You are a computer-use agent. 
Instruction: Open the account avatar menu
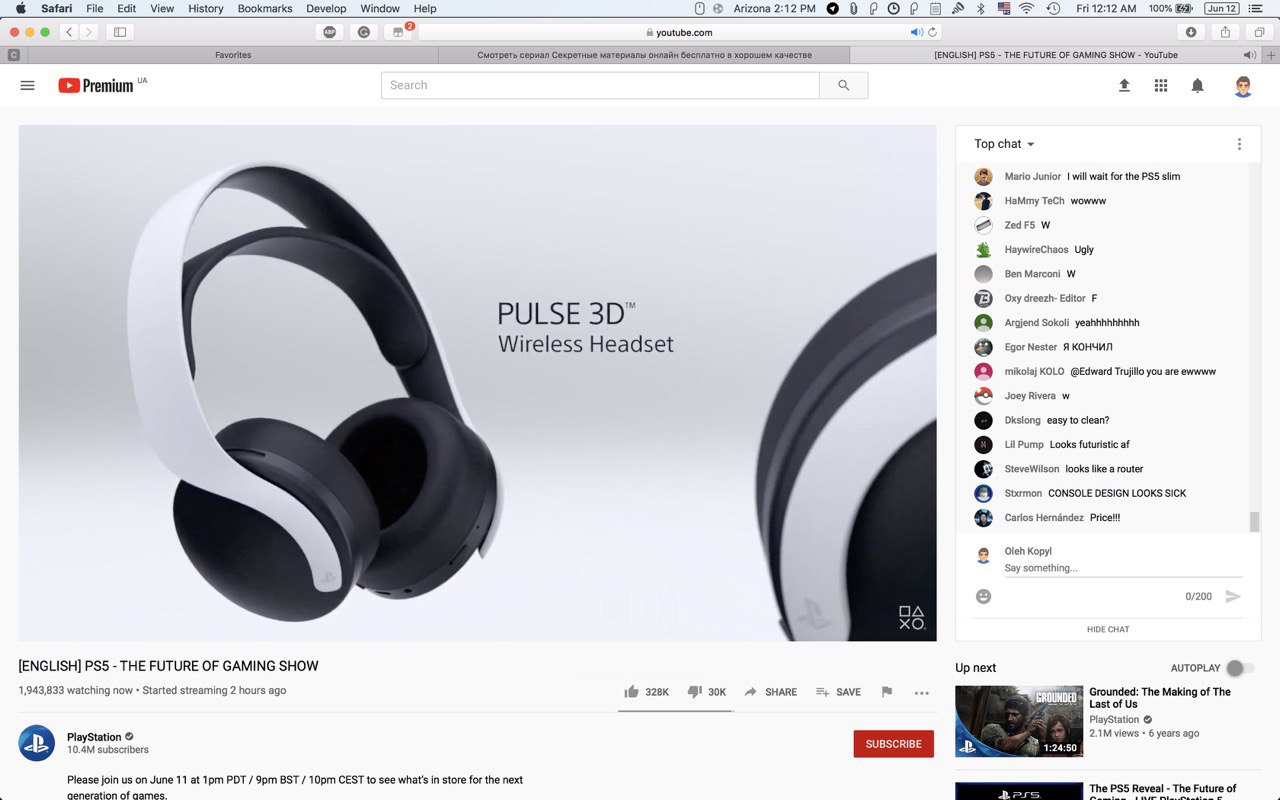[1243, 86]
